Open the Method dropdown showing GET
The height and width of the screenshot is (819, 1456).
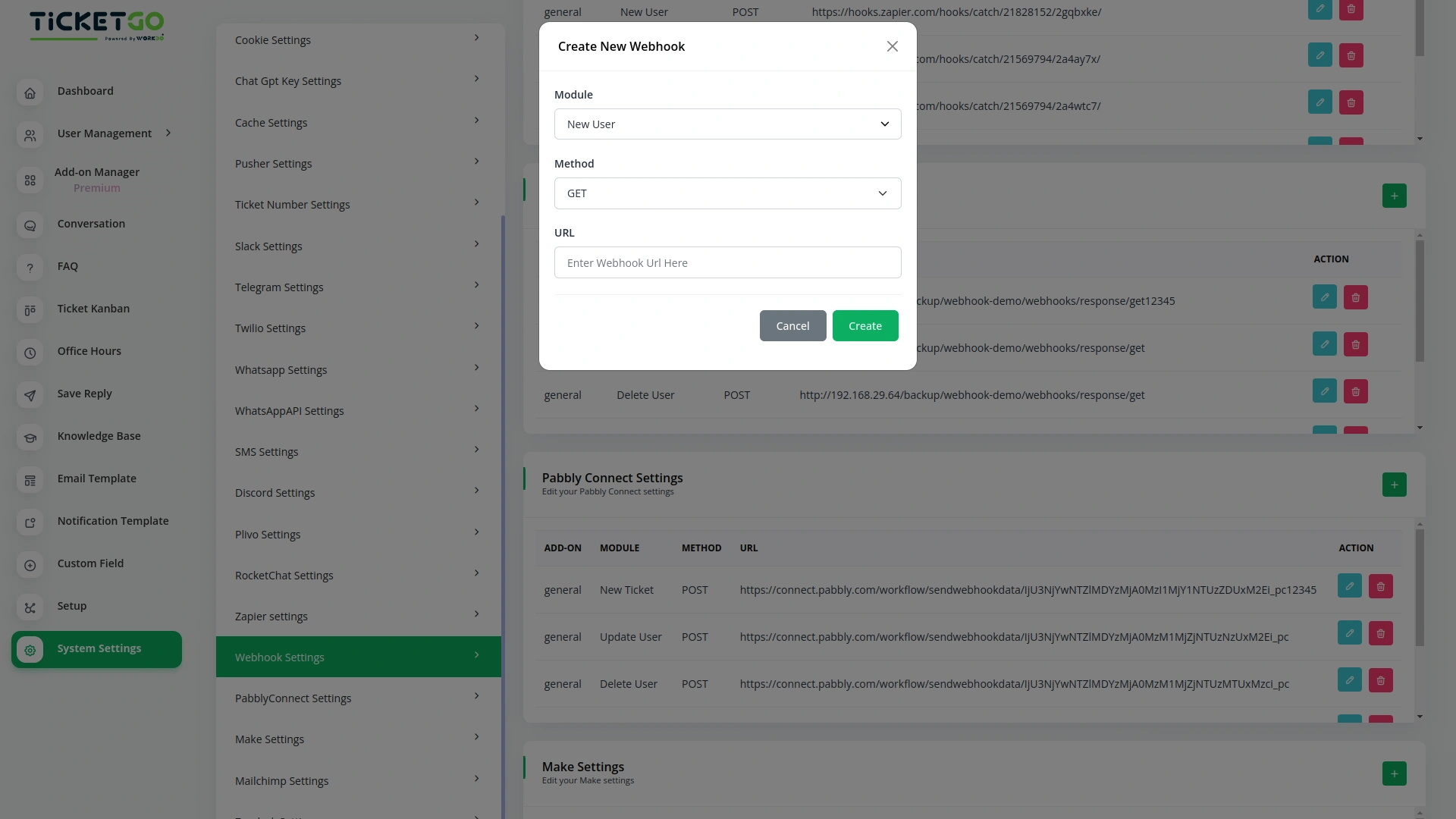(727, 193)
